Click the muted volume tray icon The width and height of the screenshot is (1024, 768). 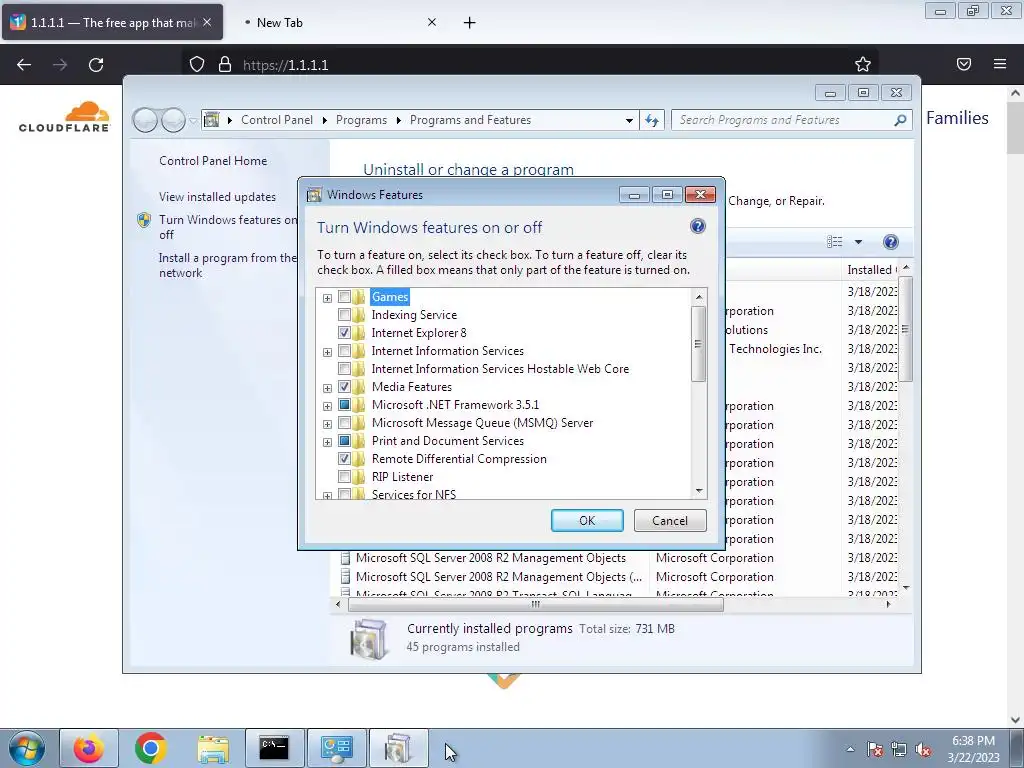pyautogui.click(x=923, y=749)
